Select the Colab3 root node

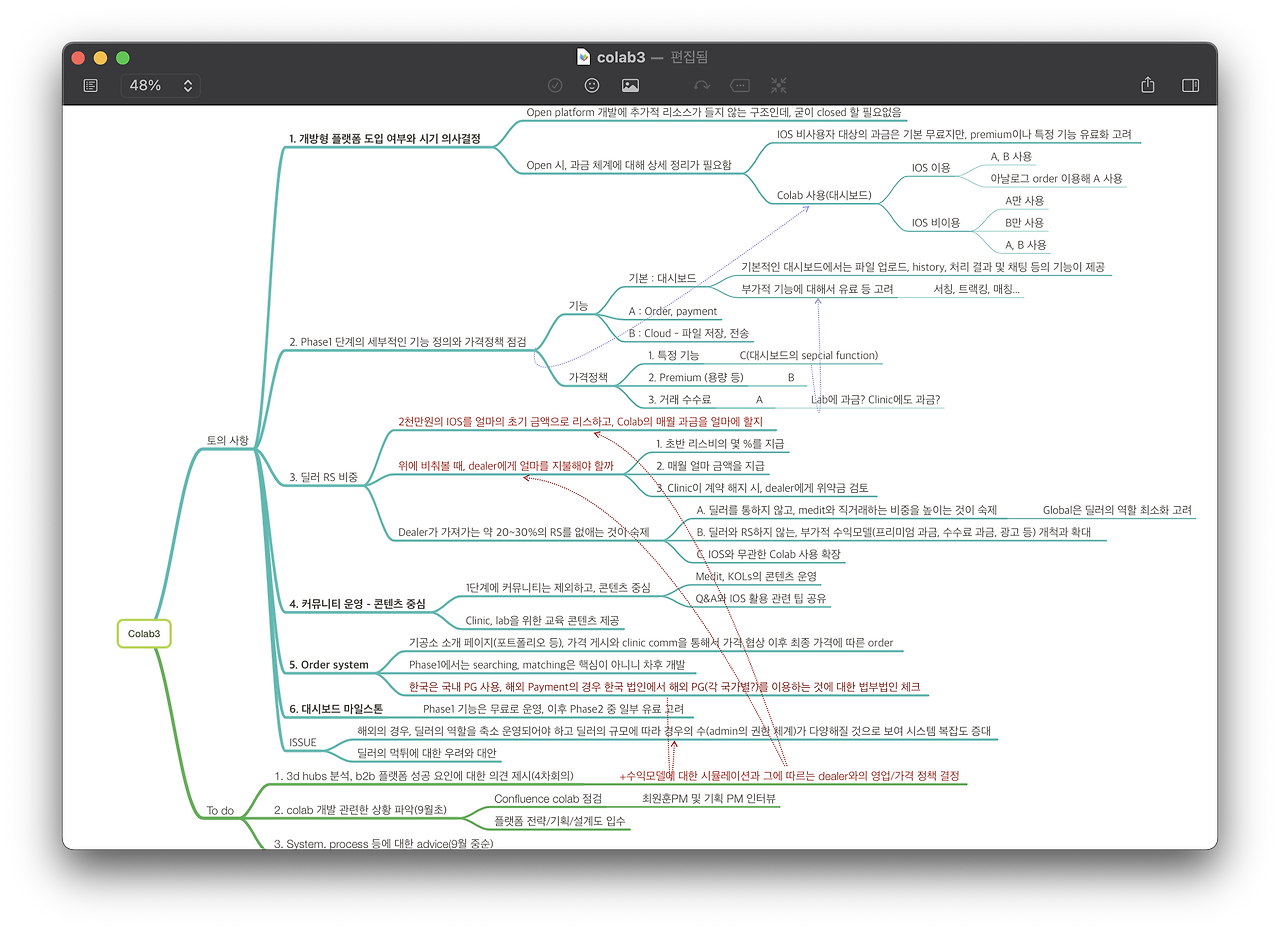pos(144,633)
